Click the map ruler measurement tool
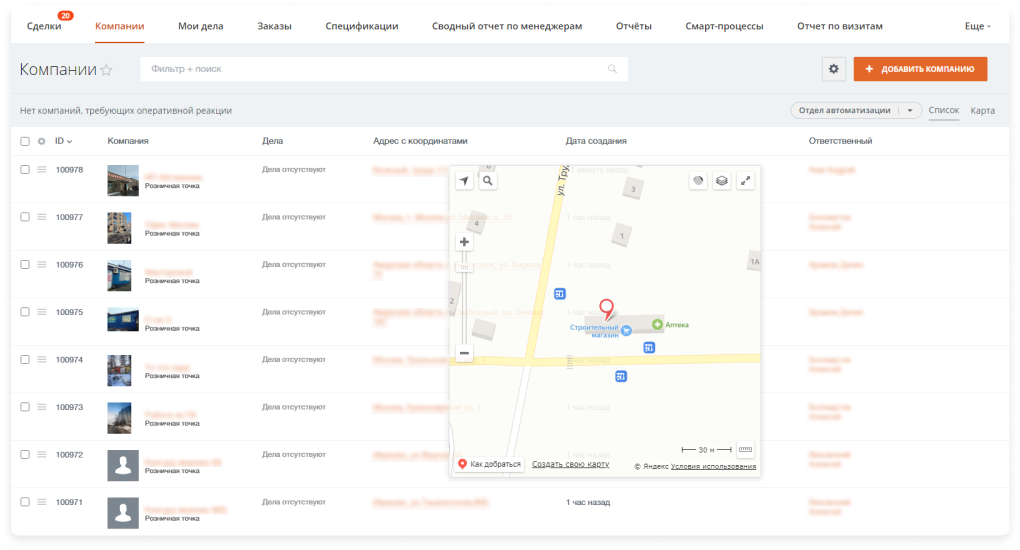 [744, 450]
